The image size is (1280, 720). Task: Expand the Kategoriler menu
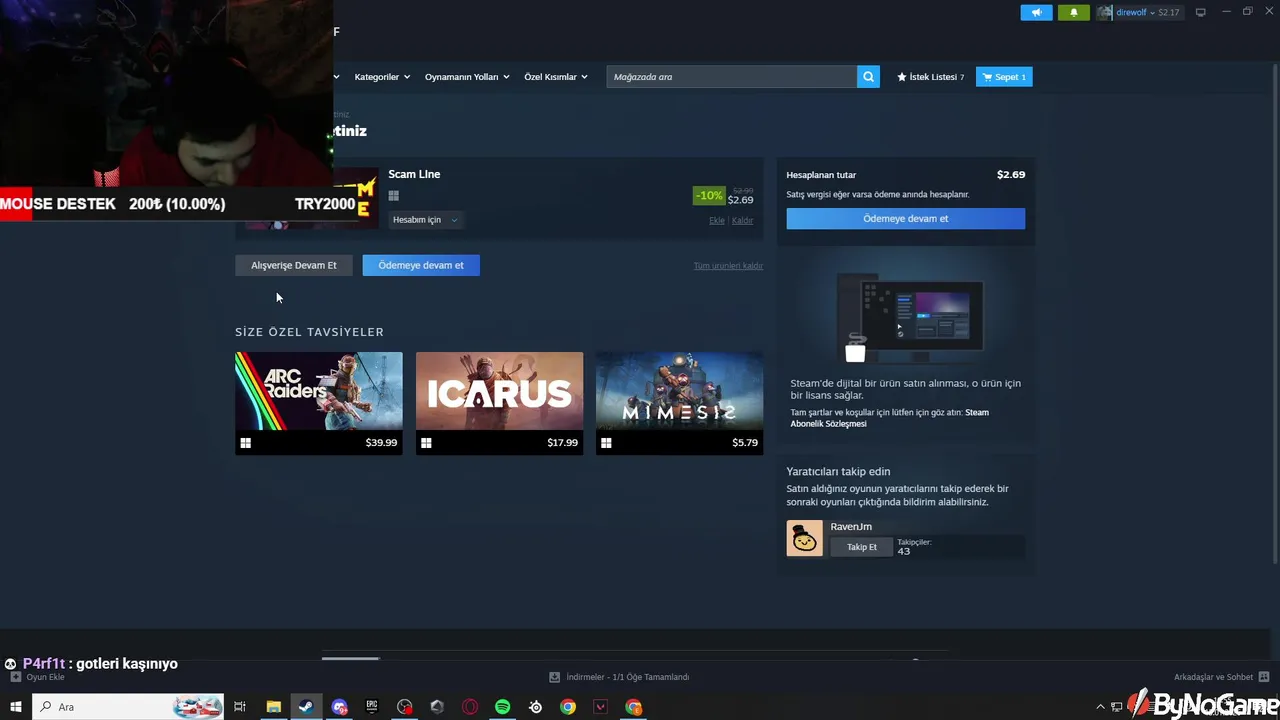pyautogui.click(x=382, y=77)
